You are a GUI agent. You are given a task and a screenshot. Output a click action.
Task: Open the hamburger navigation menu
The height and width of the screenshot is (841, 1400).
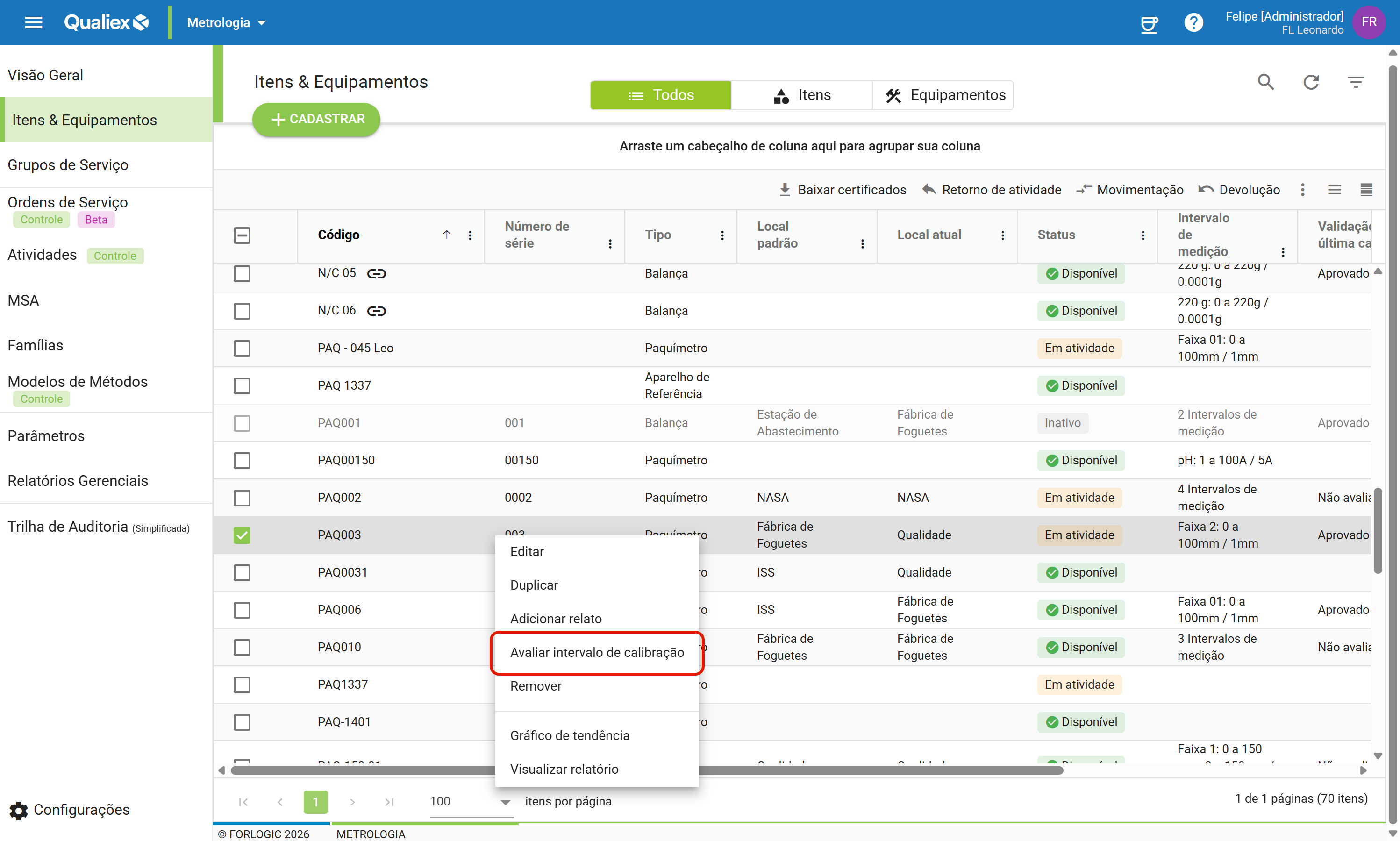click(x=34, y=23)
